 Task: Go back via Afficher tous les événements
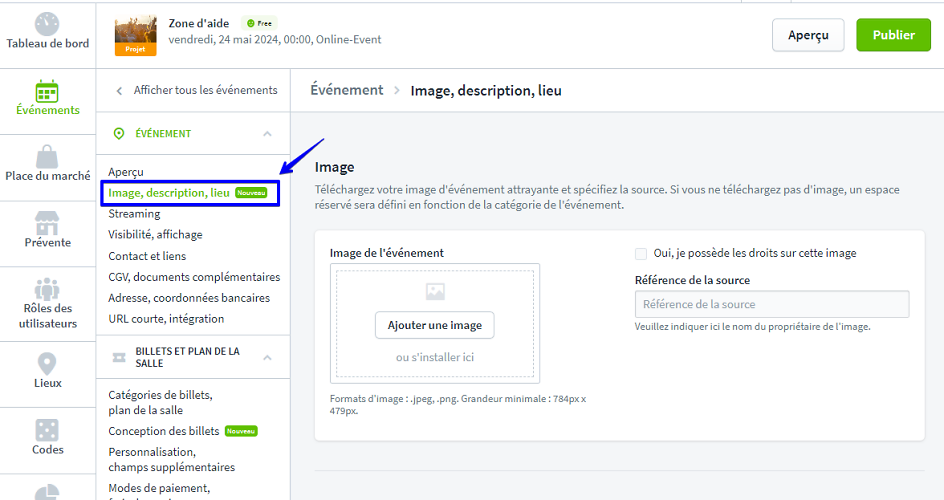pos(195,90)
